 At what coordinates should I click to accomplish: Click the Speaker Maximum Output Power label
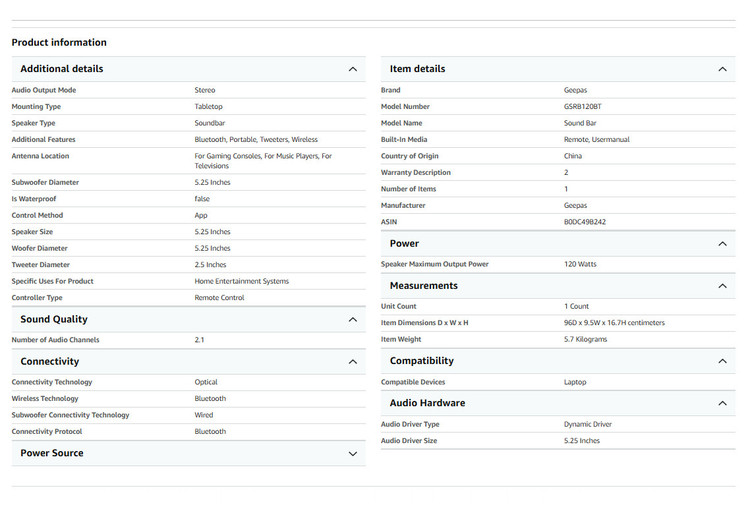coord(434,264)
